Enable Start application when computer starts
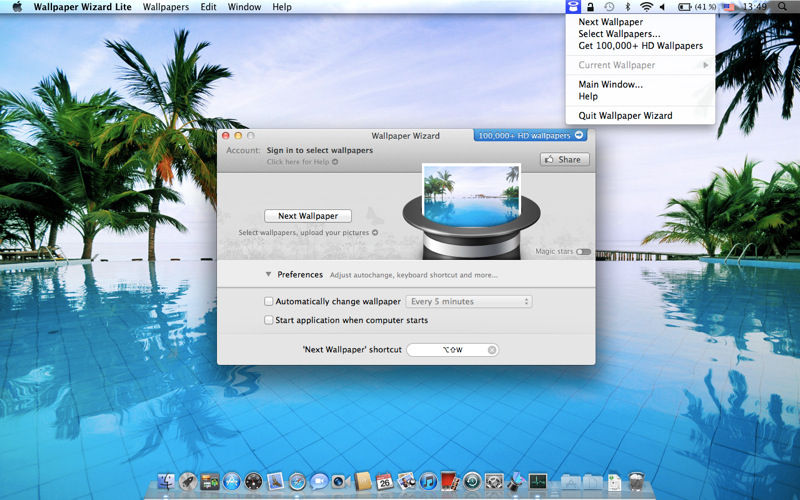The height and width of the screenshot is (500, 800). [268, 320]
